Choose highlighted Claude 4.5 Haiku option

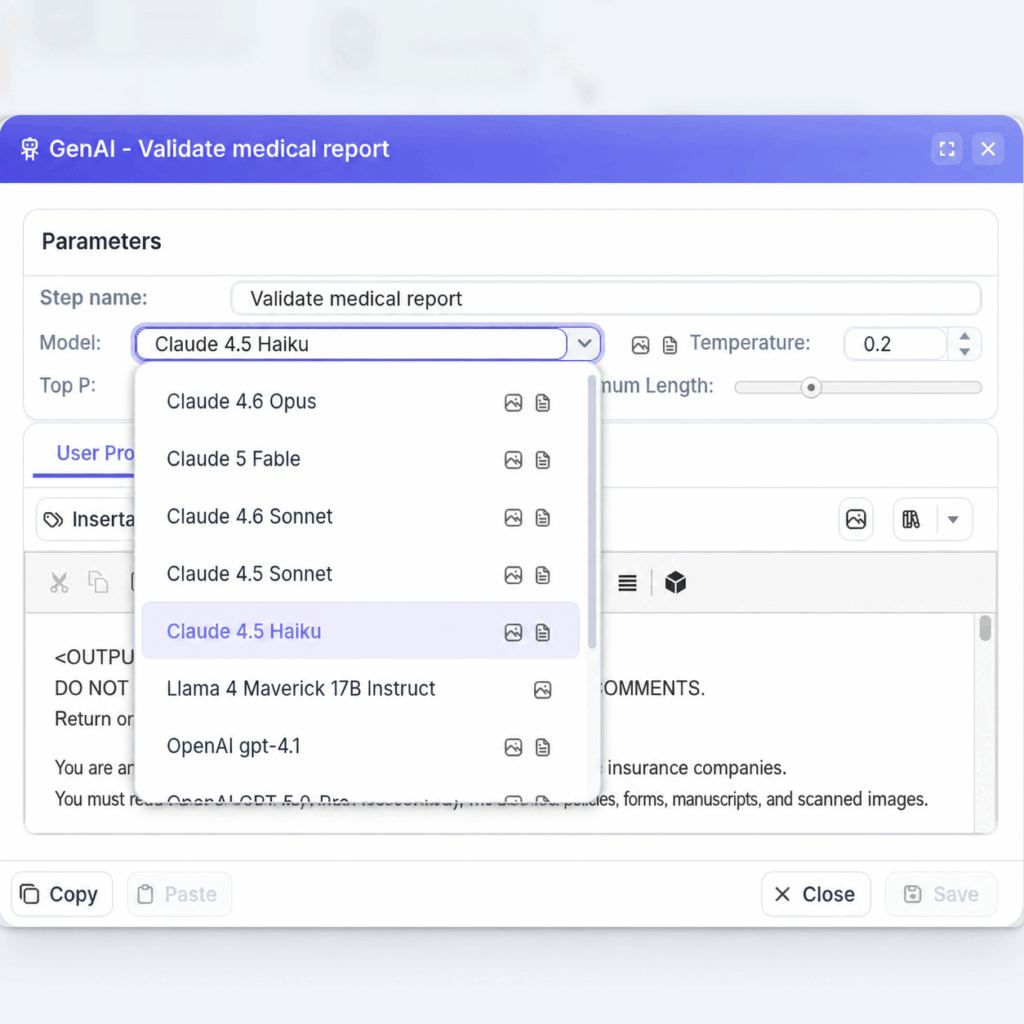click(x=360, y=631)
